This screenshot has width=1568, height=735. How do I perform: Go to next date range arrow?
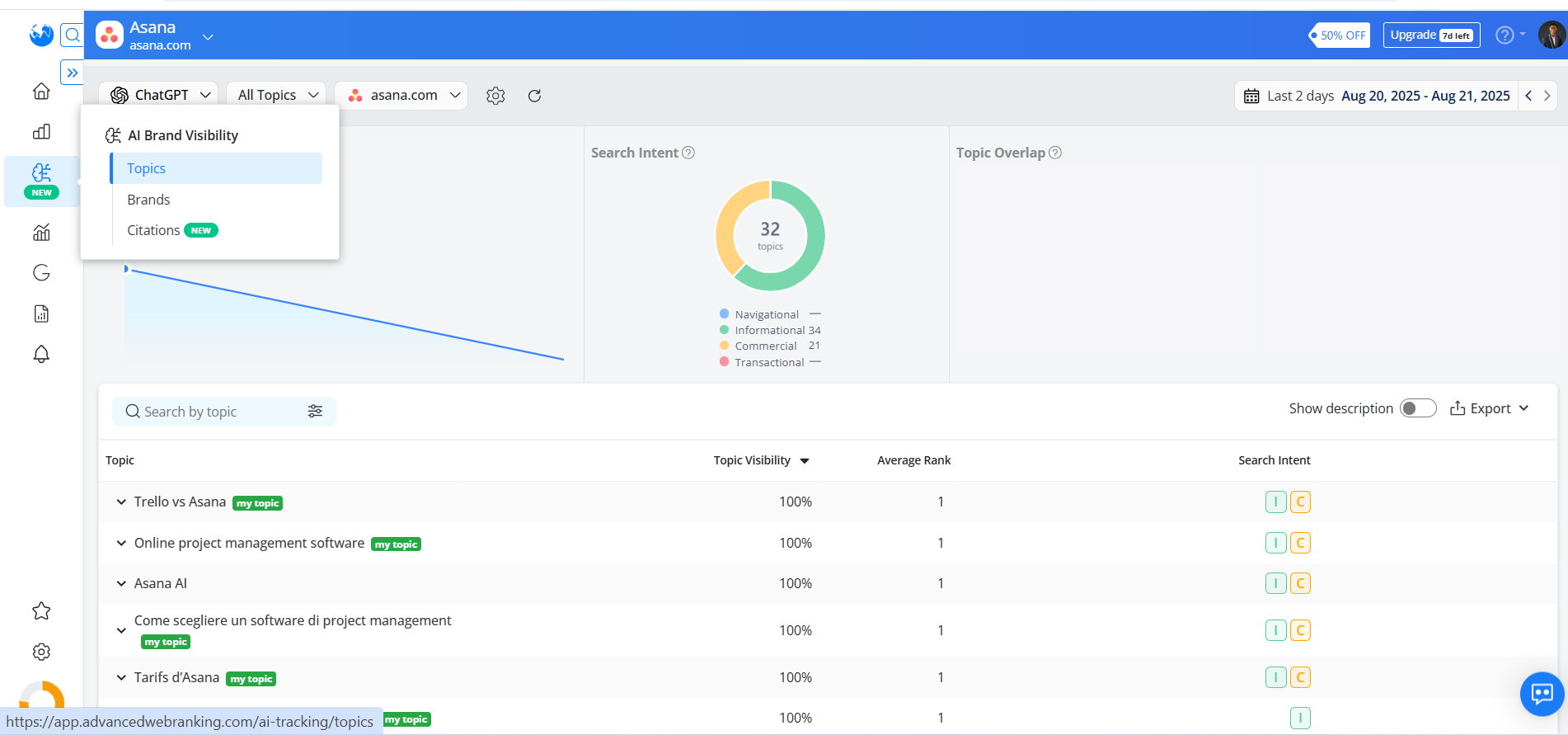1547,96
